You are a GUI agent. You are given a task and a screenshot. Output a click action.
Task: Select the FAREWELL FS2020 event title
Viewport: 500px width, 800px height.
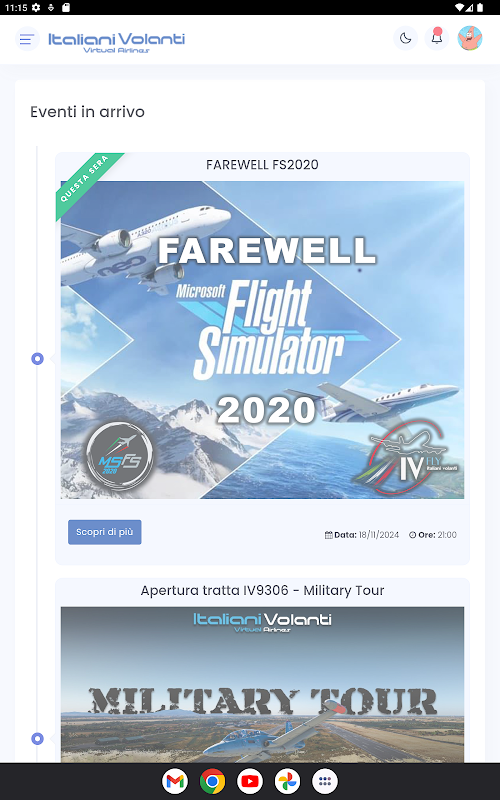click(262, 165)
